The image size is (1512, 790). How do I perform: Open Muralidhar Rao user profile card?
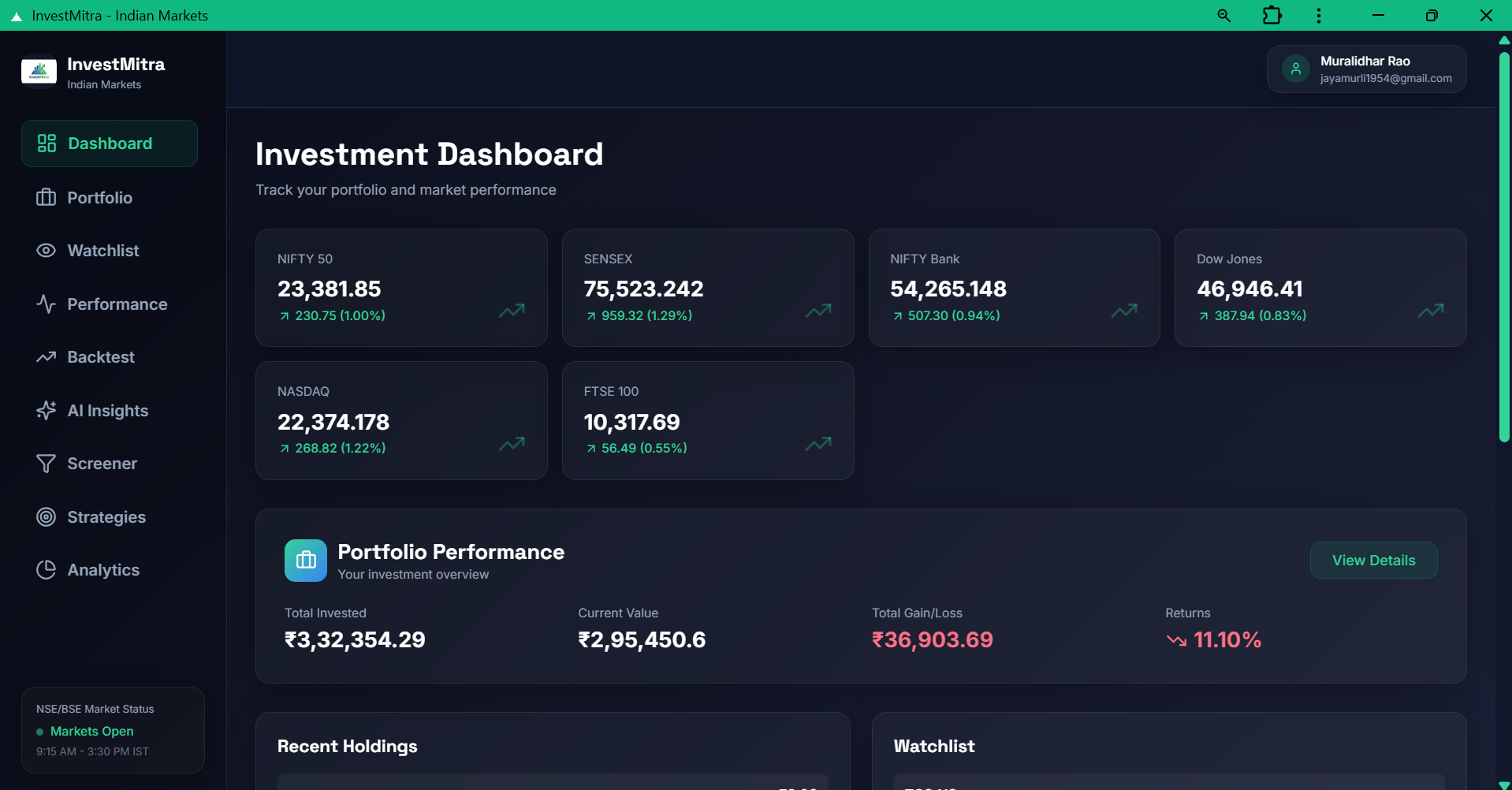(1366, 69)
